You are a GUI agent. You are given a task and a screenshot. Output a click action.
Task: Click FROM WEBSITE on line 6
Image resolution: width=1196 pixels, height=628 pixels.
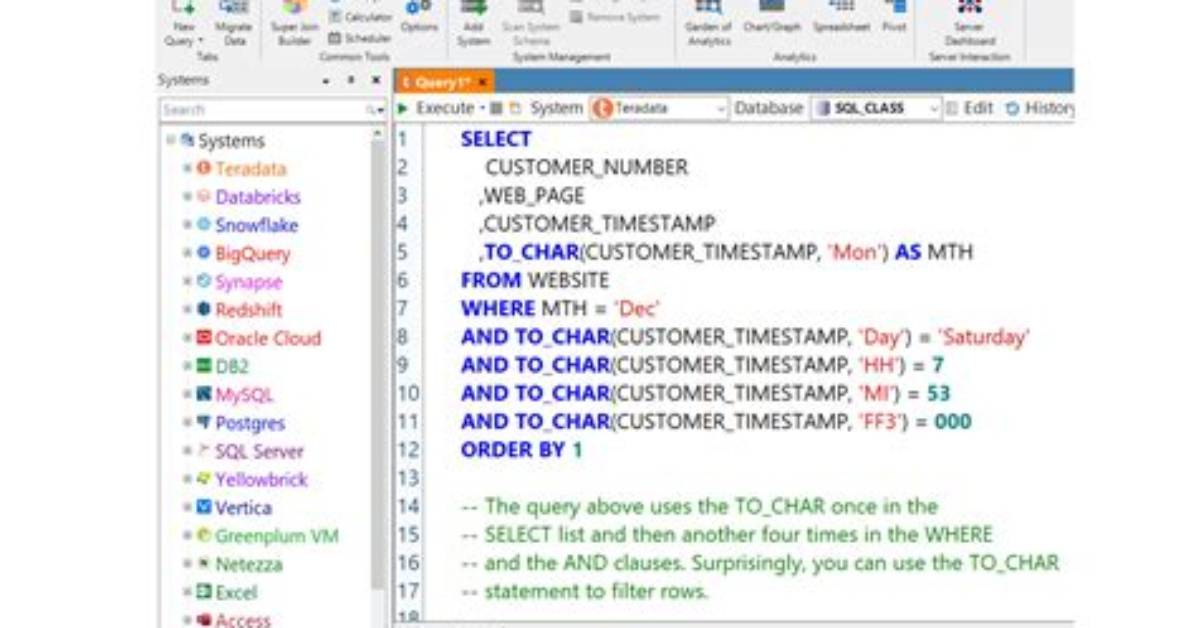(x=535, y=280)
